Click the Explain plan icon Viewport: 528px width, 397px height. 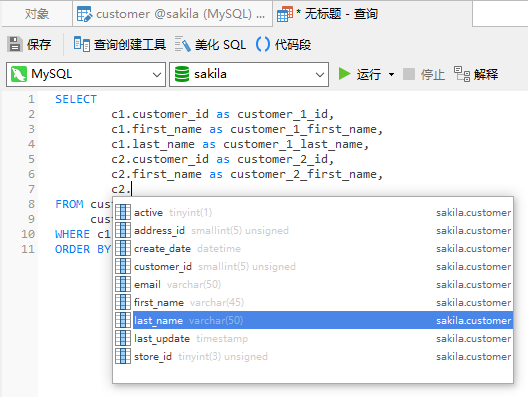pos(462,74)
